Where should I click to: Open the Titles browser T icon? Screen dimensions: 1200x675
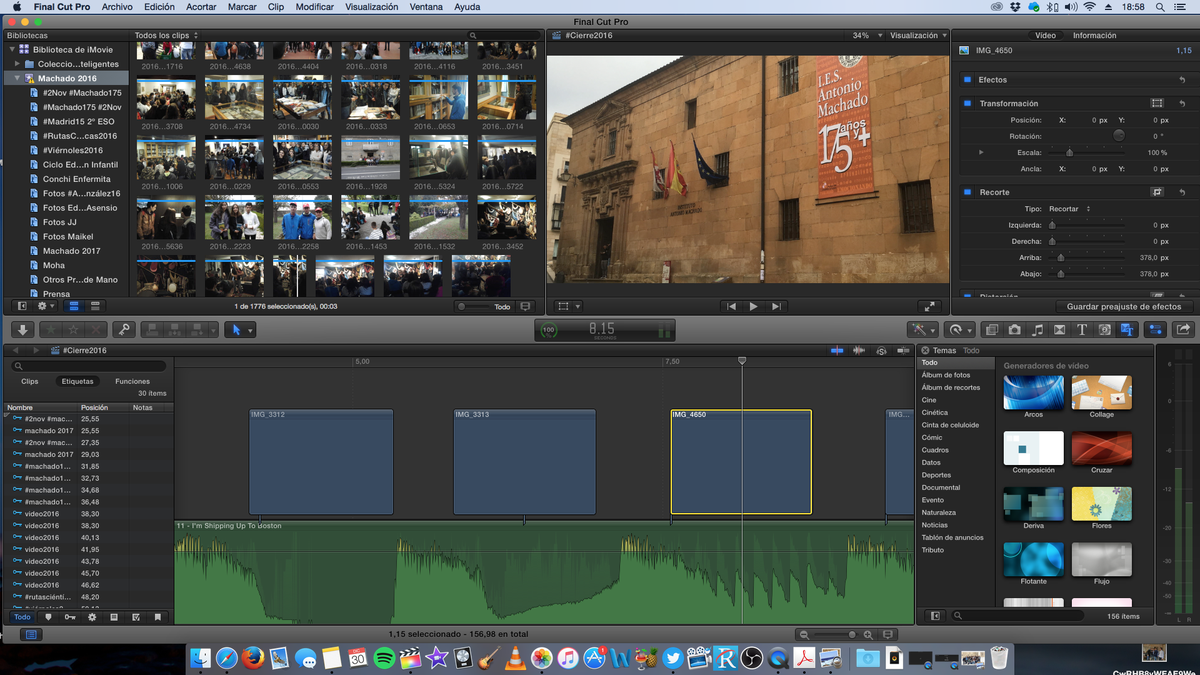click(1082, 329)
